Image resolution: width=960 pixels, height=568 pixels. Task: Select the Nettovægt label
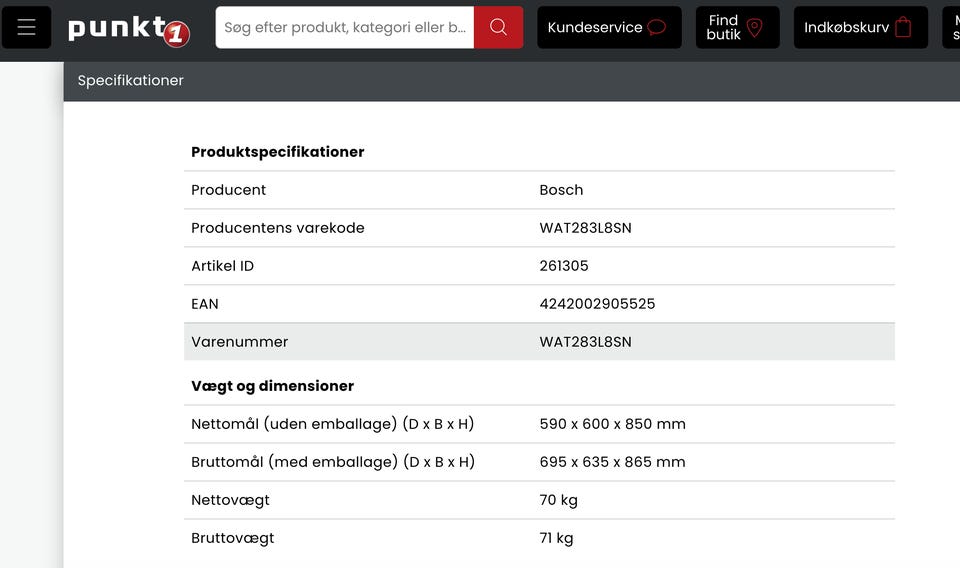click(x=230, y=500)
